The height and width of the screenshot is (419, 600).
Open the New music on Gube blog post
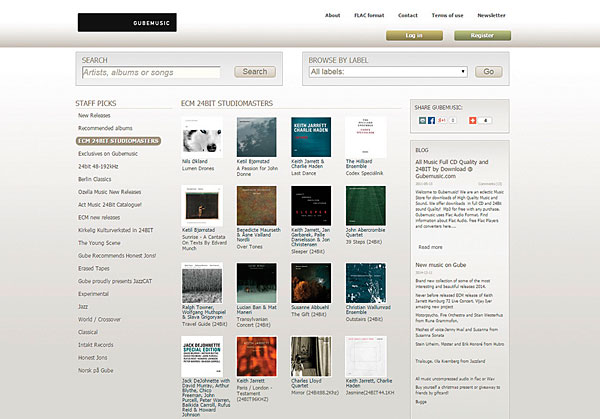click(x=441, y=265)
